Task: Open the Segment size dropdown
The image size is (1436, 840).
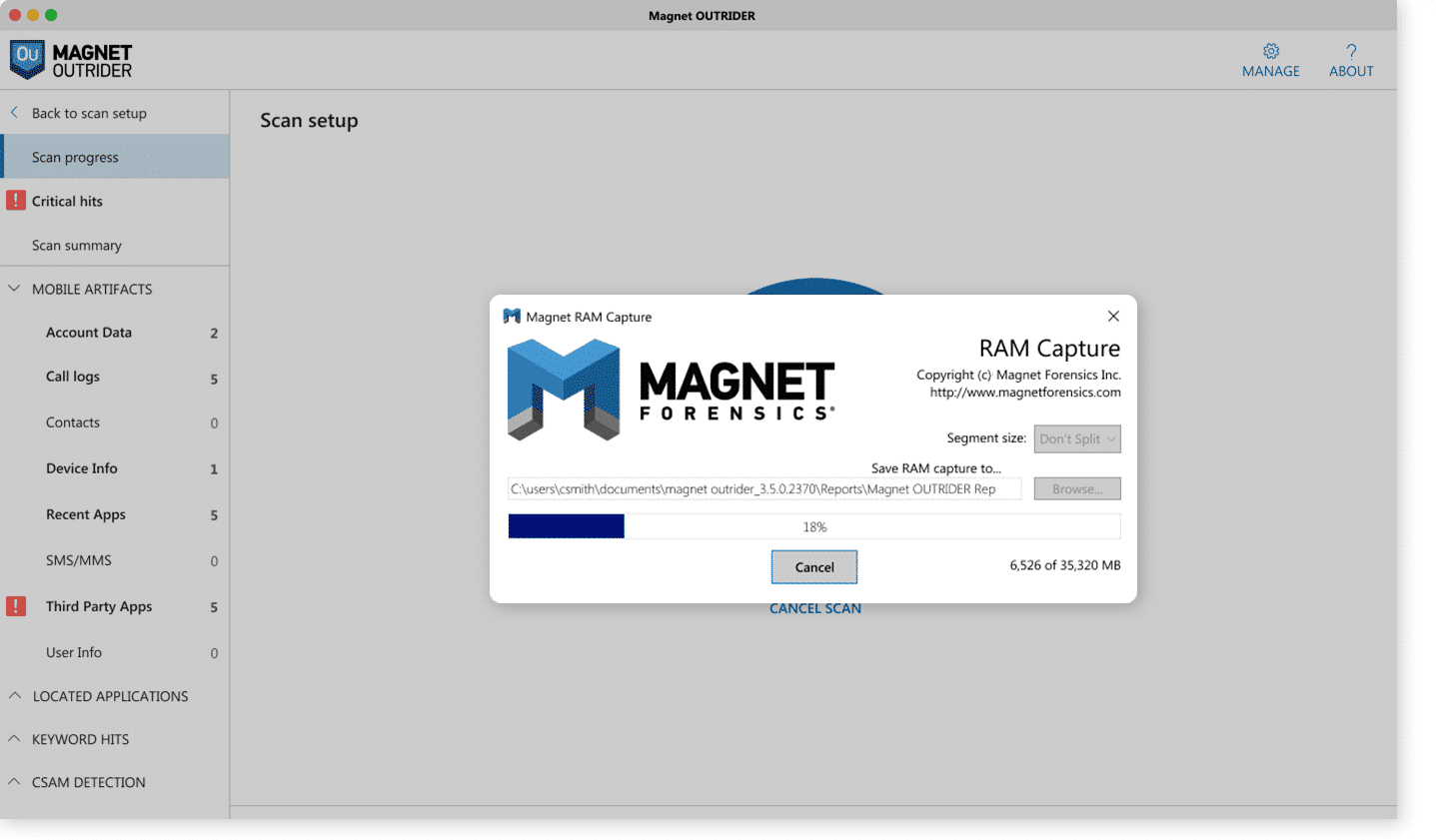Action: tap(1076, 438)
